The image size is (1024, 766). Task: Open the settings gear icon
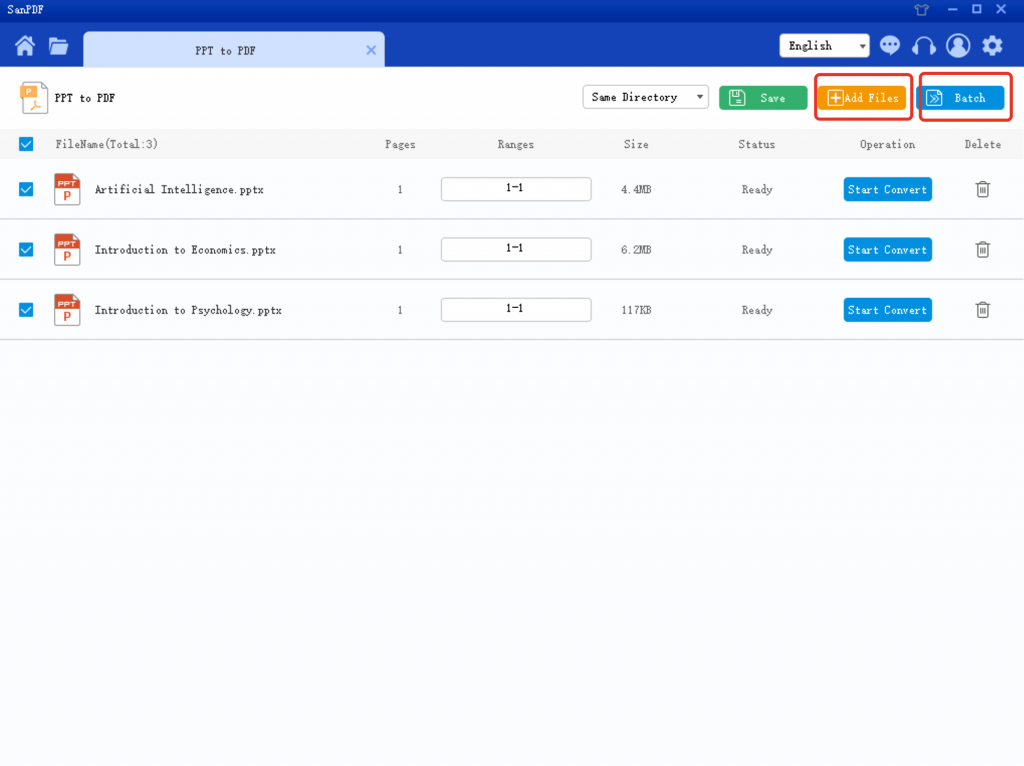click(x=992, y=46)
